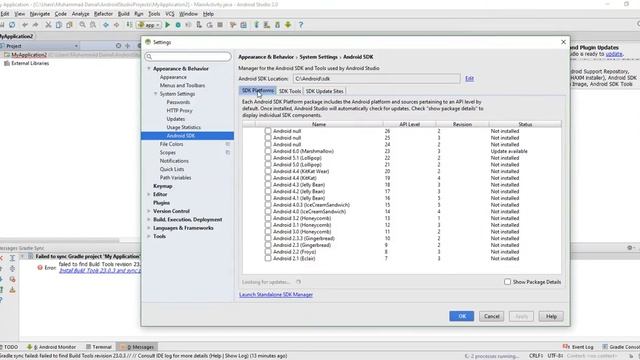Check the Android 2.3.3 (Gingerbread) checkbox
The width and height of the screenshot is (640, 360).
click(x=268, y=238)
